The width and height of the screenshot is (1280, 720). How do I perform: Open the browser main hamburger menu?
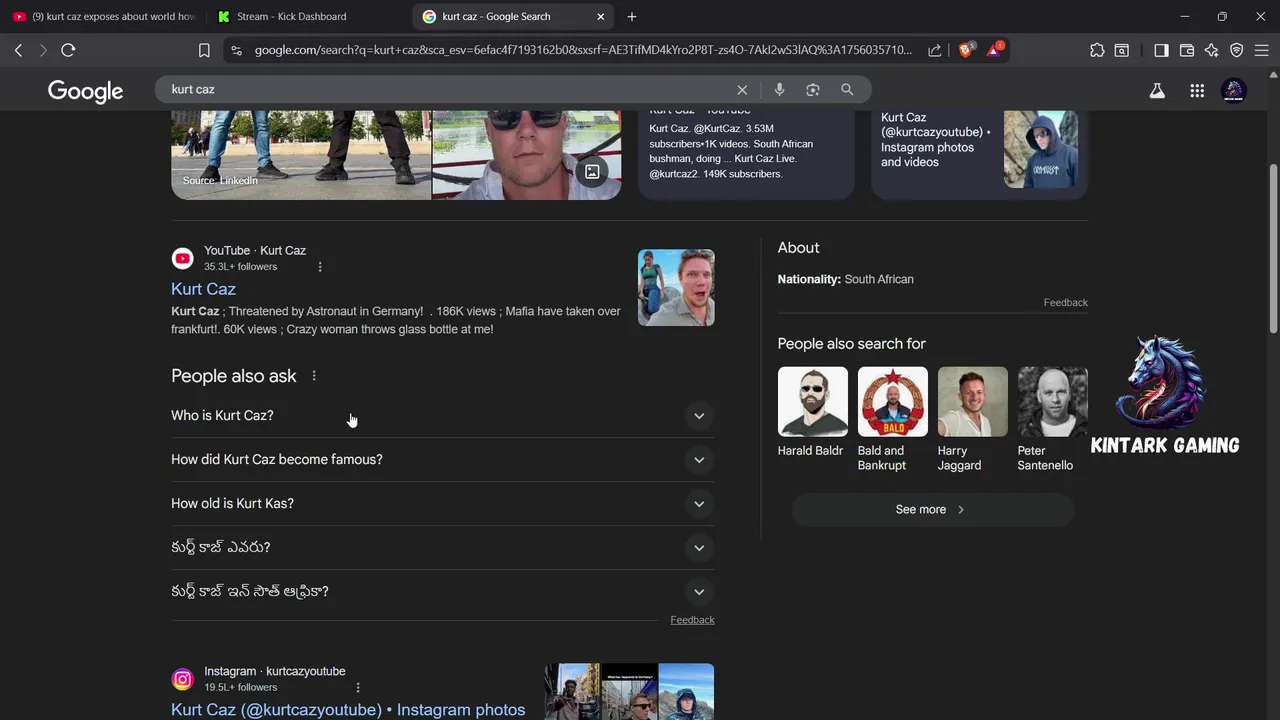(1261, 50)
